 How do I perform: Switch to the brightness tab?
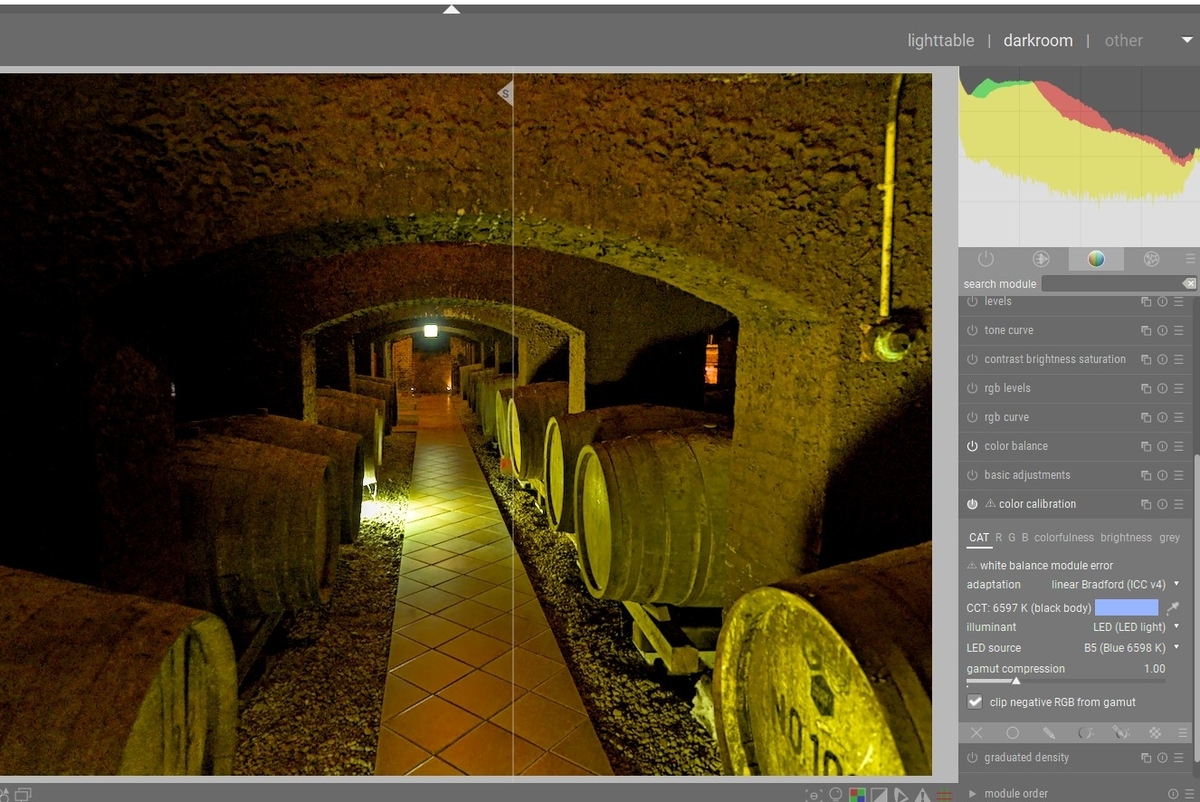click(x=1126, y=538)
